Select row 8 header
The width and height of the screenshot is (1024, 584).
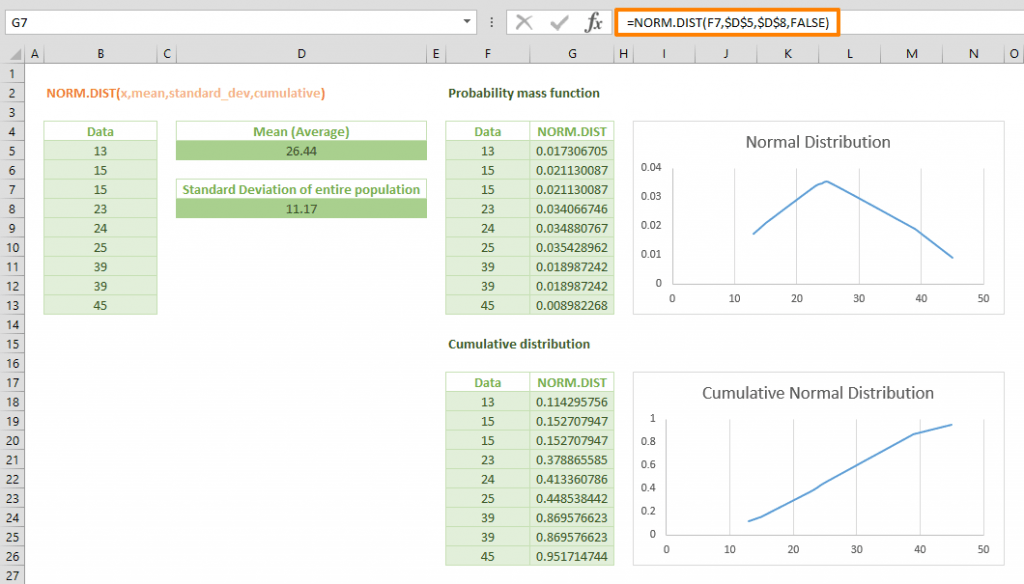tap(12, 209)
